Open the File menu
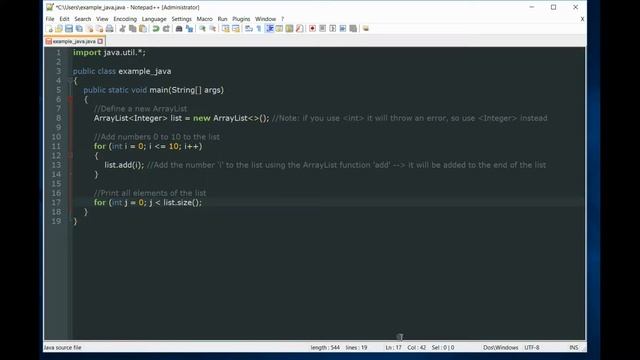This screenshot has width=640, height=360. (50, 19)
